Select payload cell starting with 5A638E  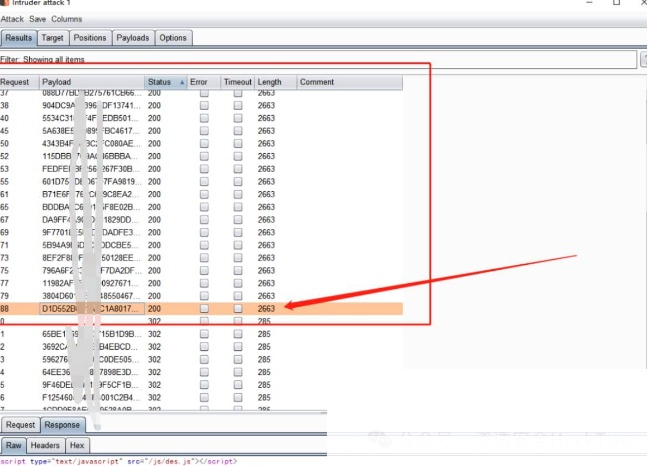pos(92,131)
